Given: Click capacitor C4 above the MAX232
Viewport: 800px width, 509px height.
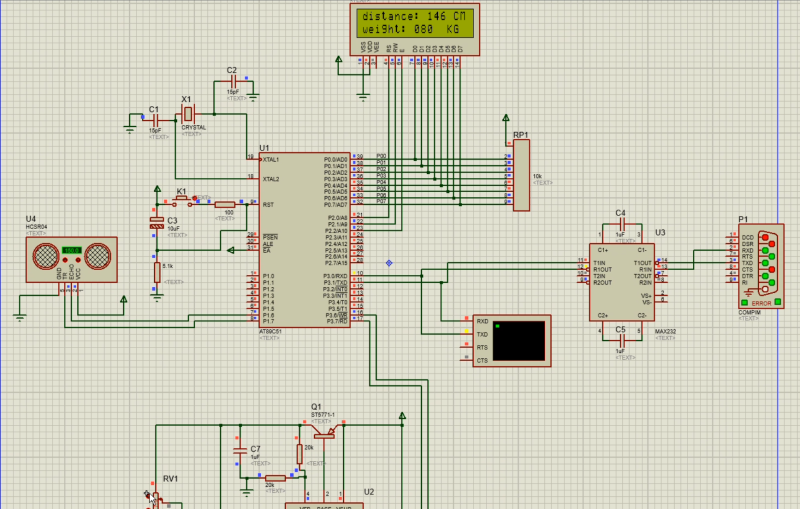Looking at the screenshot, I should [620, 227].
